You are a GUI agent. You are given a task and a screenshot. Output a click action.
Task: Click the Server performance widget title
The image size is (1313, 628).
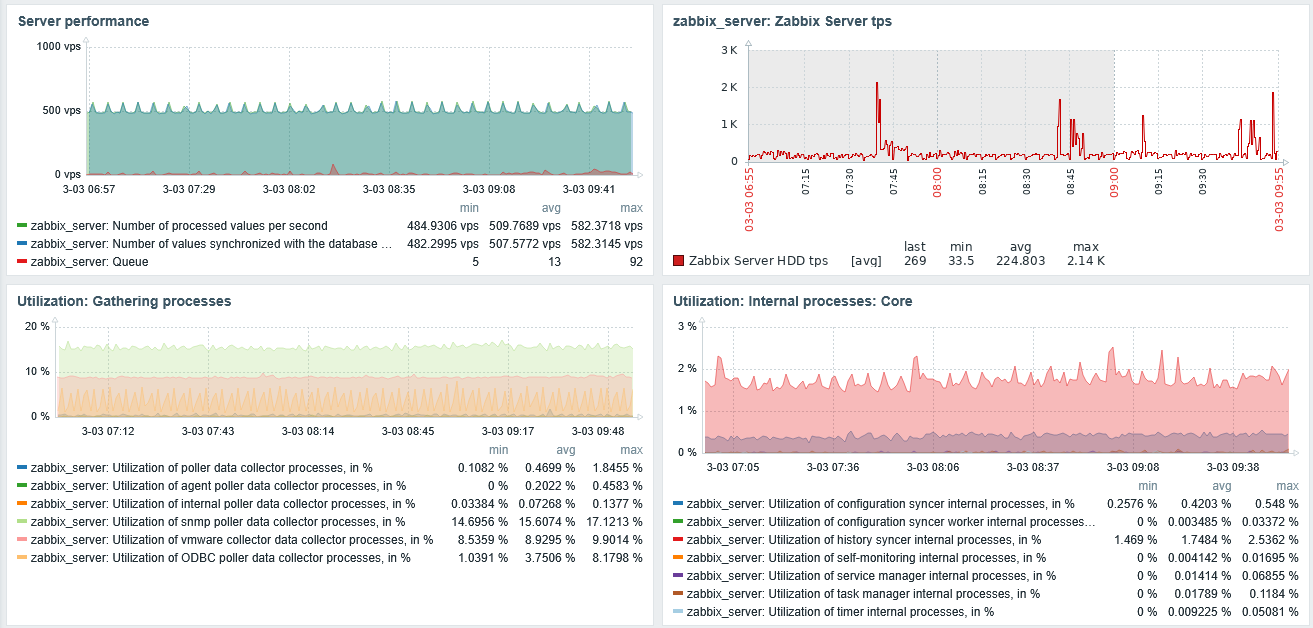83,21
